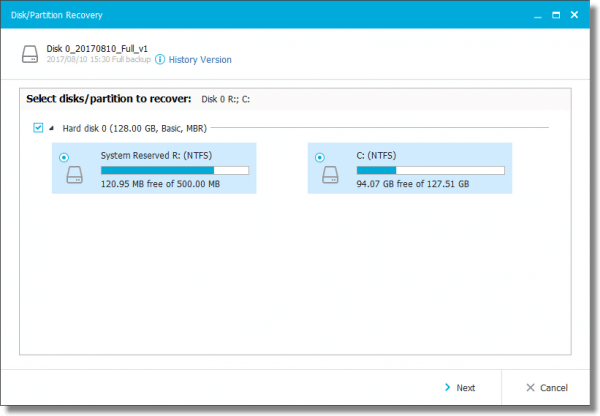Click the C: (NTFS) usage bar

(430, 170)
